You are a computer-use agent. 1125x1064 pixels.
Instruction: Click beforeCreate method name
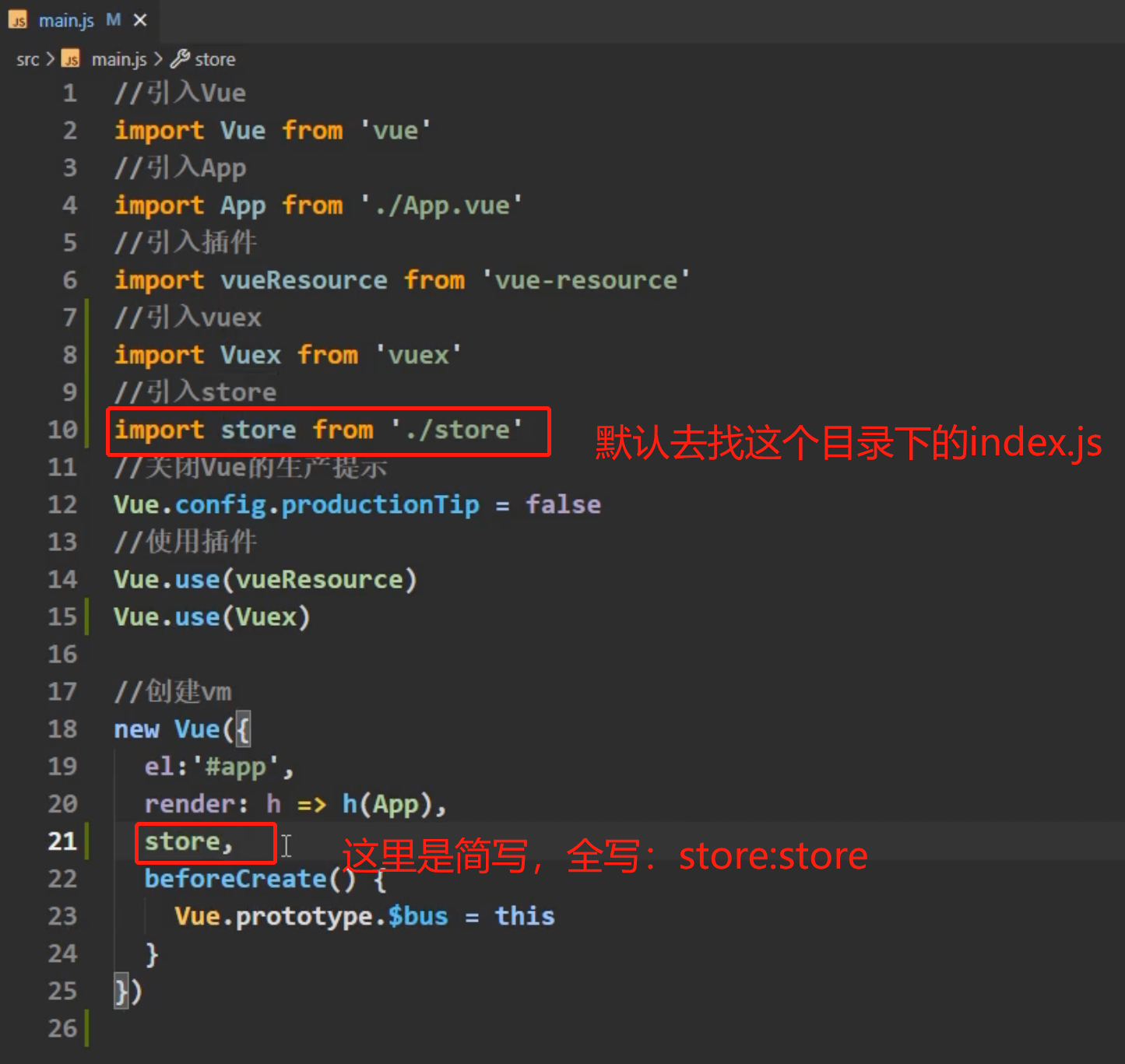coord(235,879)
